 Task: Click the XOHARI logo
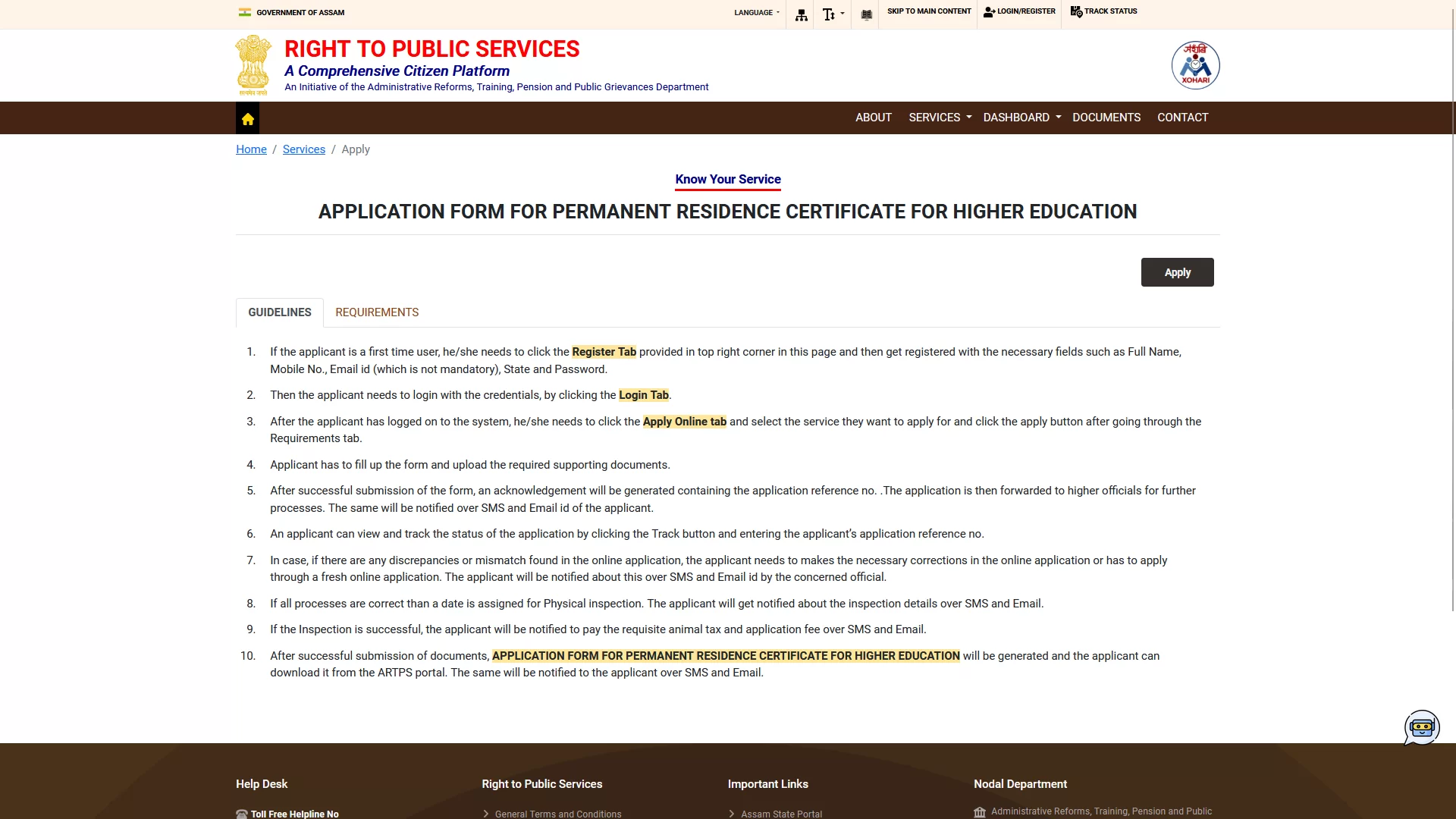[1195, 64]
